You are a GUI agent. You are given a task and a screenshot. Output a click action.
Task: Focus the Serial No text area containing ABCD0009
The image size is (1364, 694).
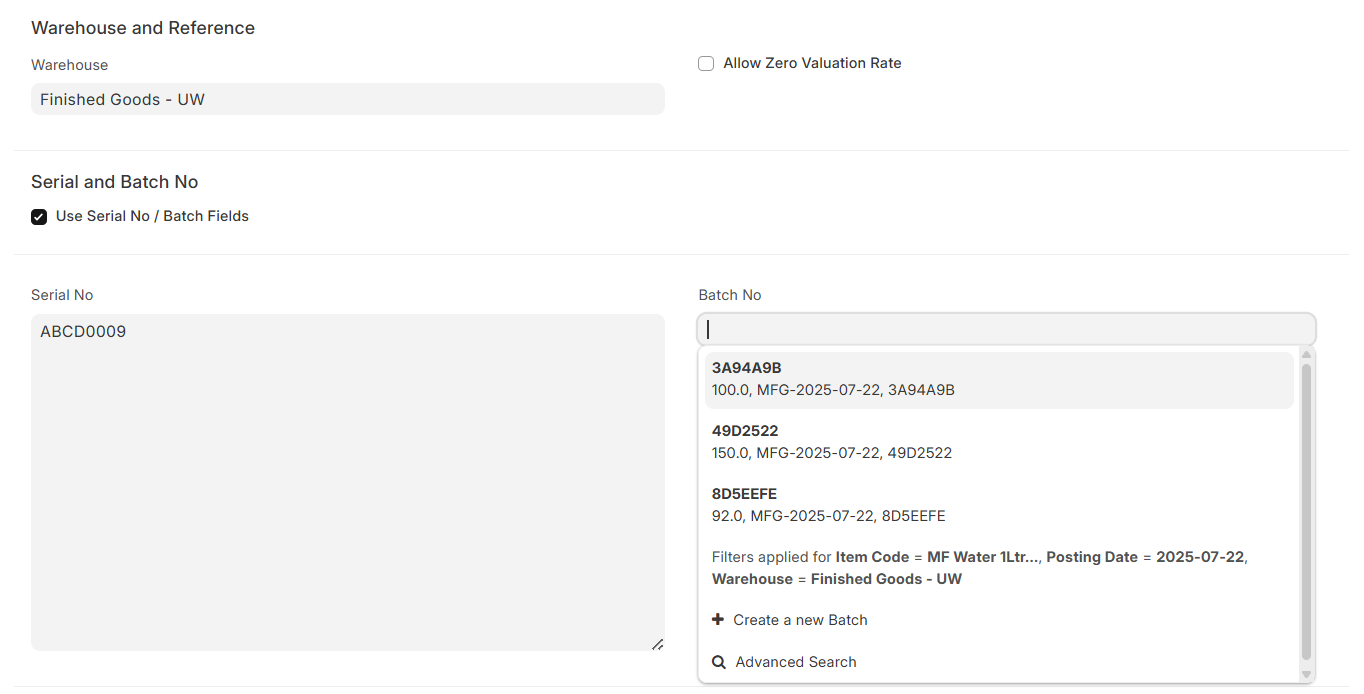pos(347,482)
